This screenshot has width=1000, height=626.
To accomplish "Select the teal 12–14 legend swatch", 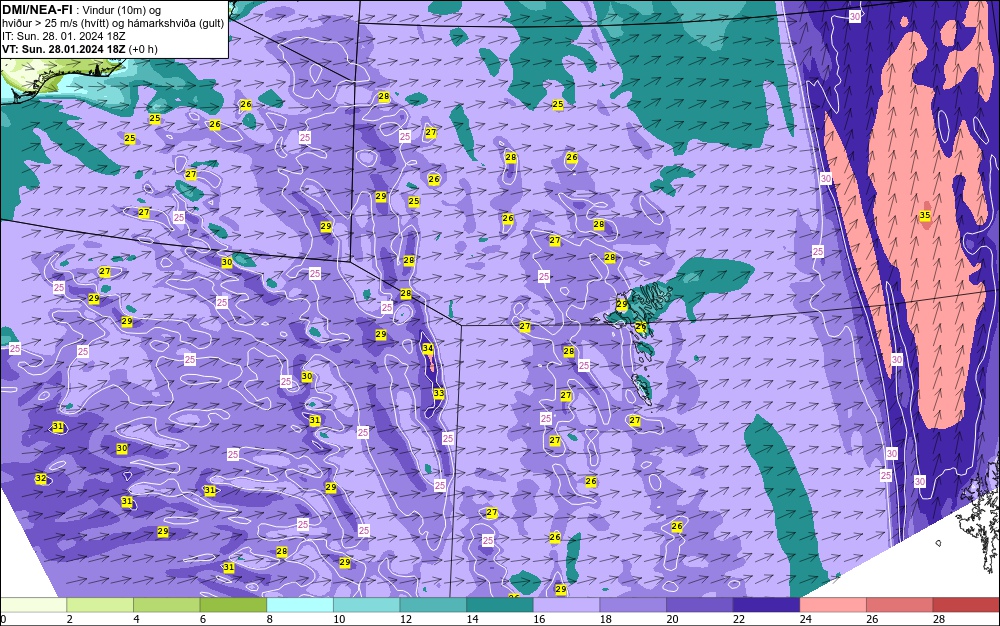I will 433,605.
